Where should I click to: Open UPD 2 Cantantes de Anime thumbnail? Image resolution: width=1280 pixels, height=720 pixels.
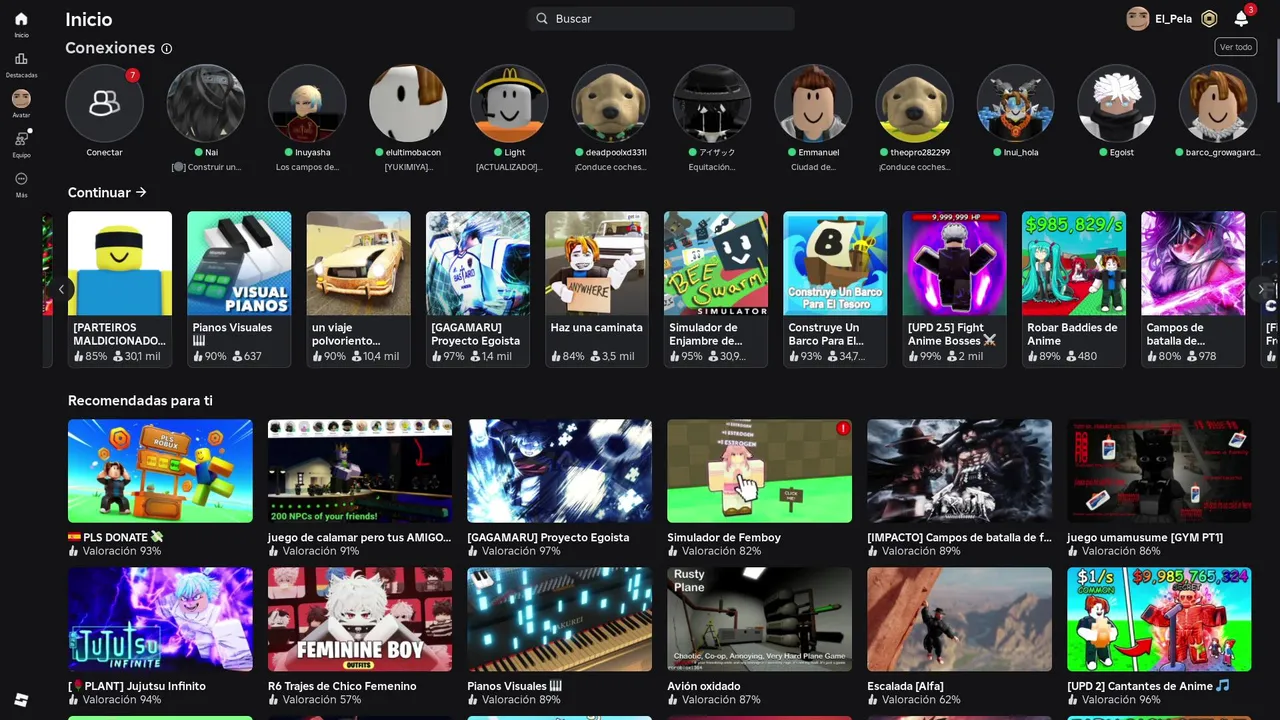(1159, 619)
